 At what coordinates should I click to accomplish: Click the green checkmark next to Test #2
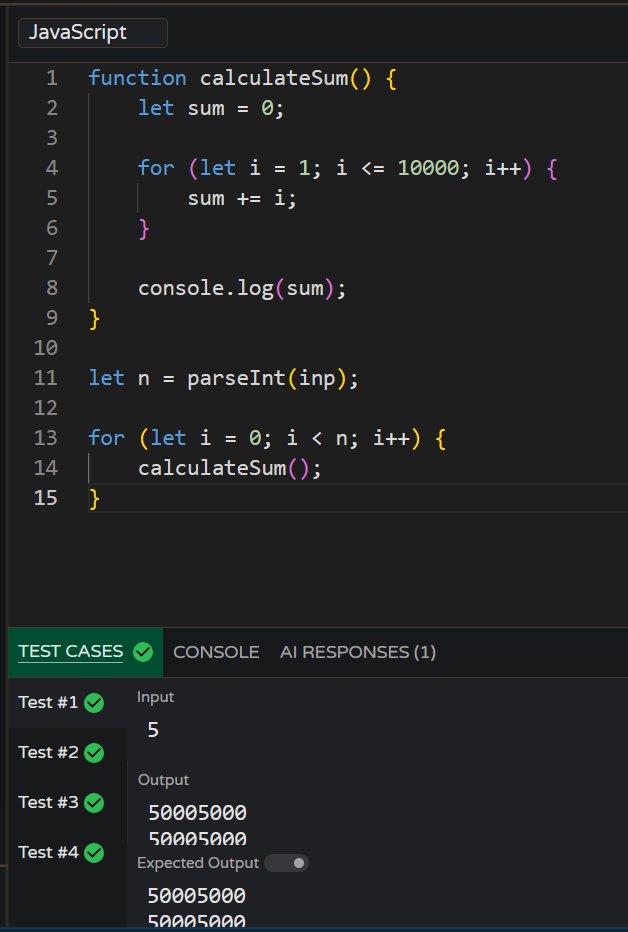94,753
